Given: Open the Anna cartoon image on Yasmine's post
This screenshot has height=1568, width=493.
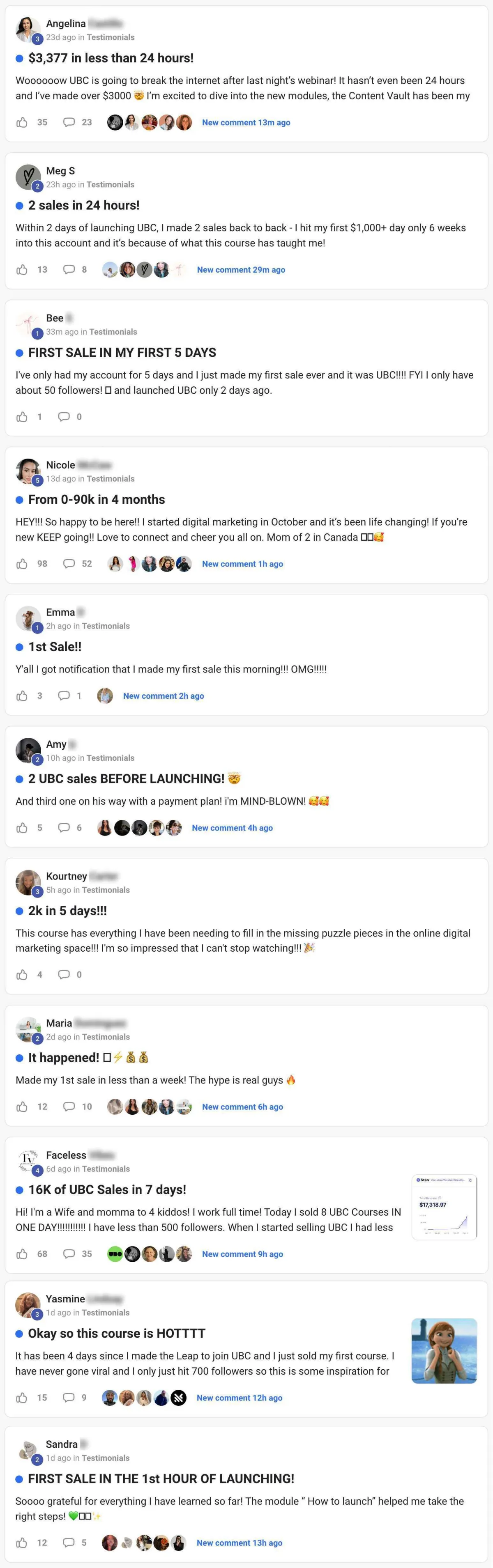Looking at the screenshot, I should click(444, 1351).
